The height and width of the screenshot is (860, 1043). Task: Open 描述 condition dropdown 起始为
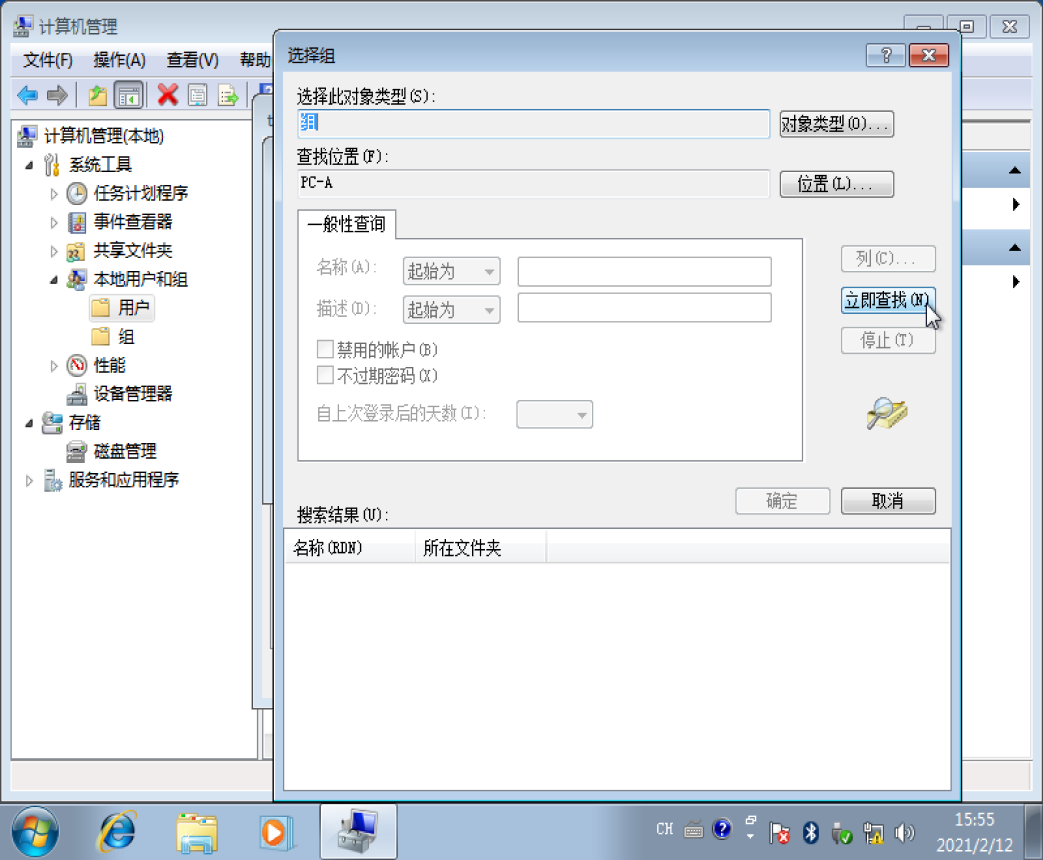(x=451, y=310)
